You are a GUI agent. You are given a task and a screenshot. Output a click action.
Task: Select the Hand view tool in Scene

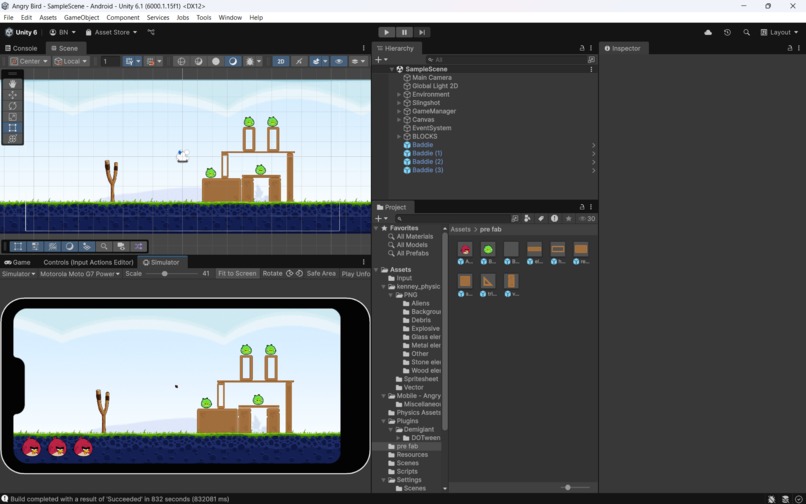(13, 84)
